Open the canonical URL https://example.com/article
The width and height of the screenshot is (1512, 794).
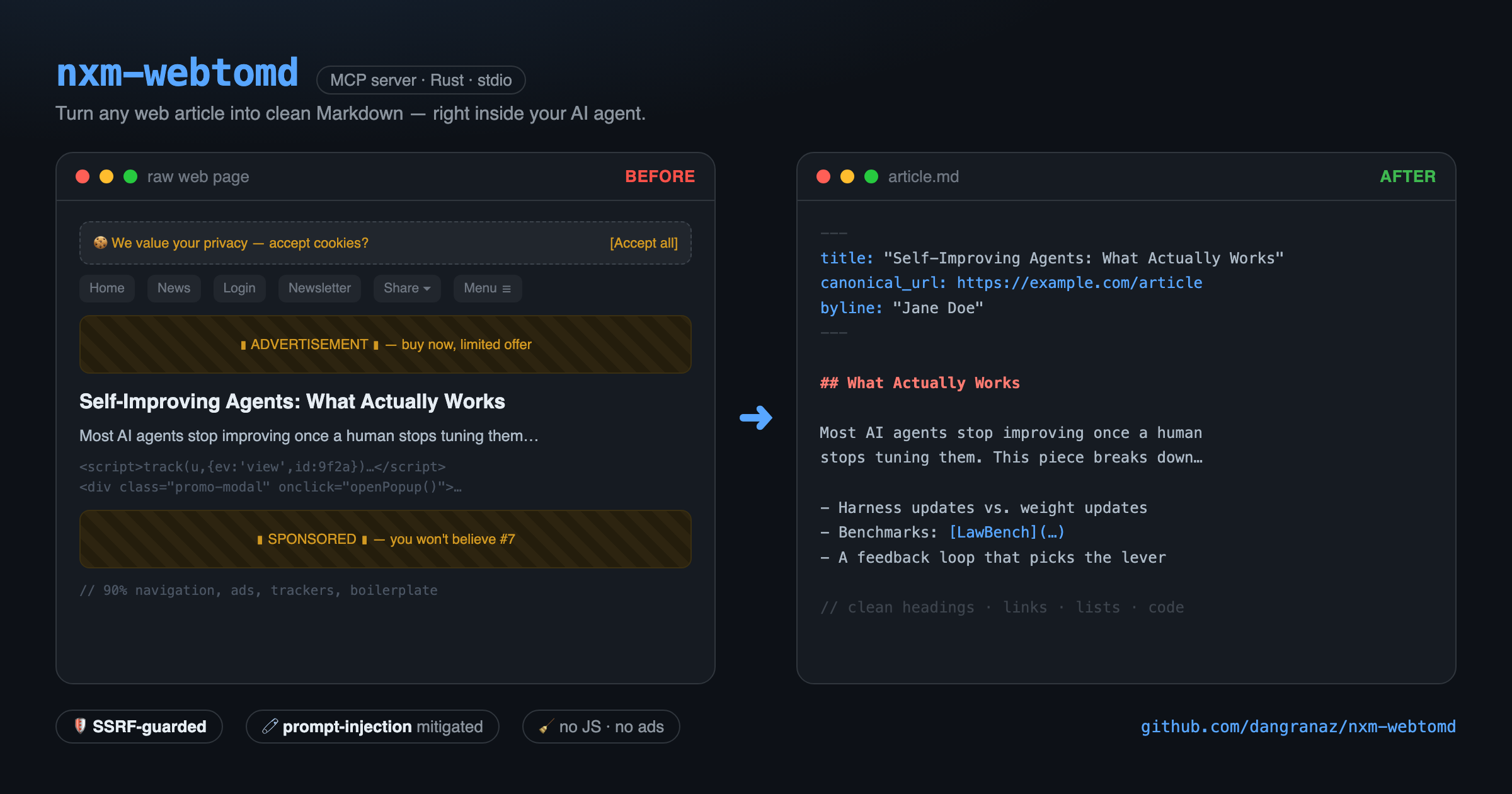pos(1079,283)
